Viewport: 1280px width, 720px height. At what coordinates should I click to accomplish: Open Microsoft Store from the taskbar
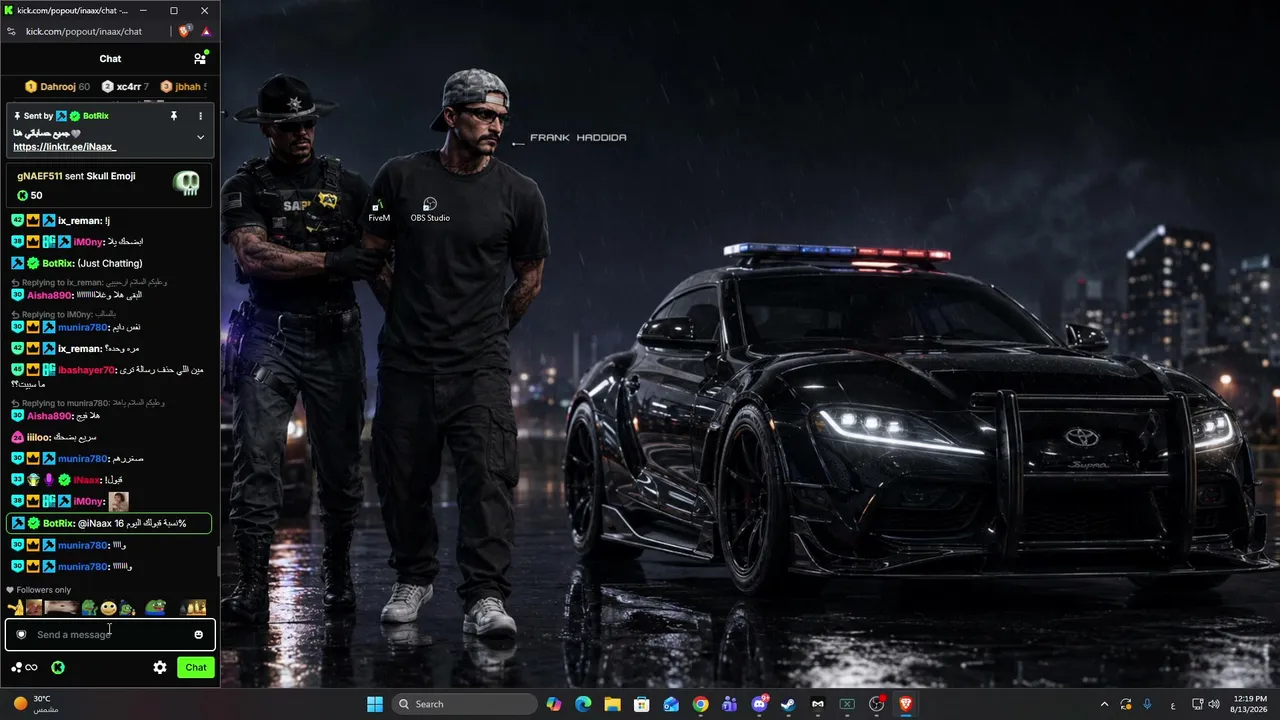coord(642,704)
